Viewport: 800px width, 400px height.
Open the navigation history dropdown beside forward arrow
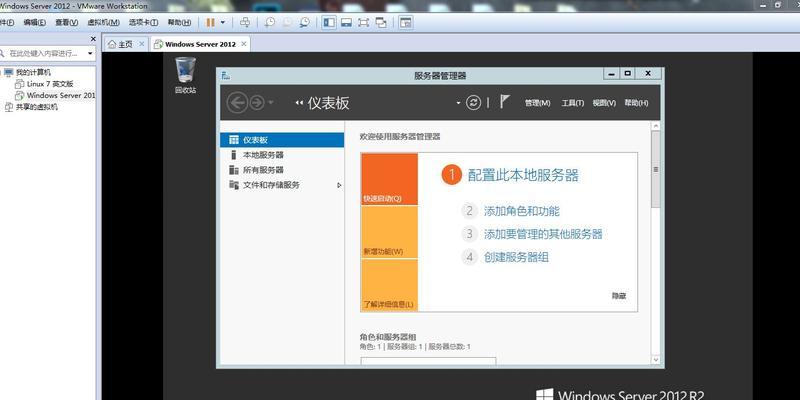(x=270, y=103)
